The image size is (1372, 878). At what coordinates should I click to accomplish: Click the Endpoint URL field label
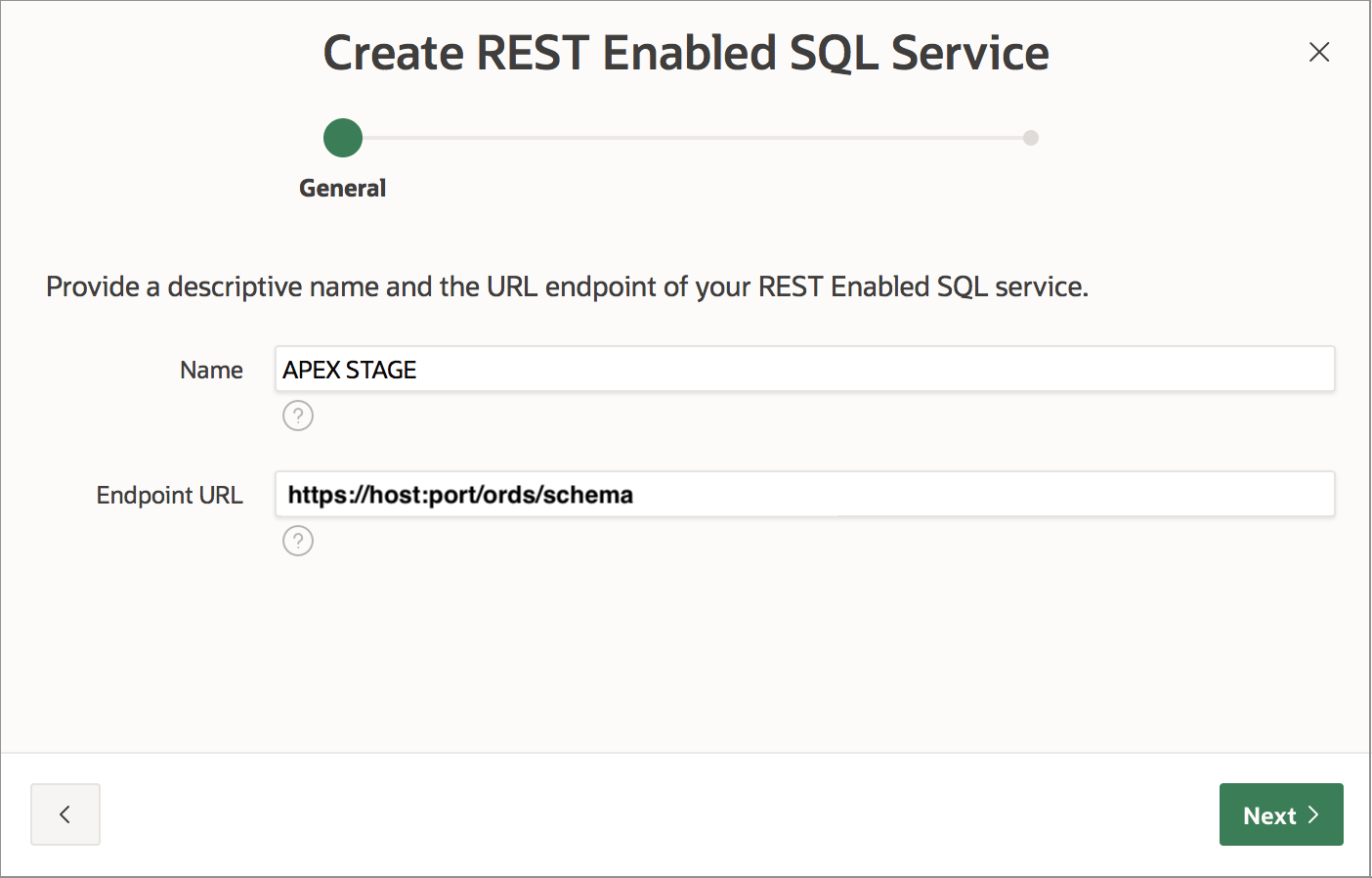click(169, 496)
